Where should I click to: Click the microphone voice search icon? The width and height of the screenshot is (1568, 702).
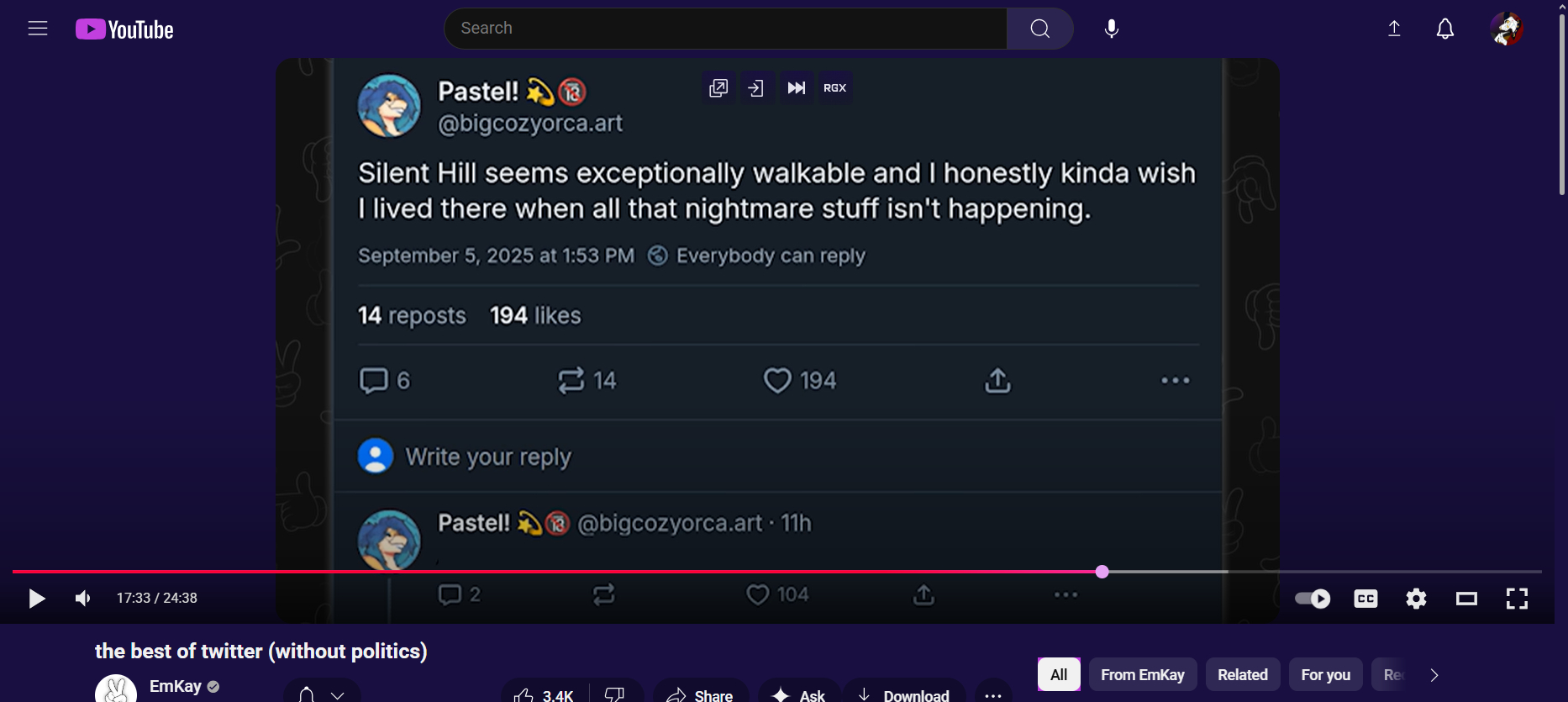(1111, 29)
